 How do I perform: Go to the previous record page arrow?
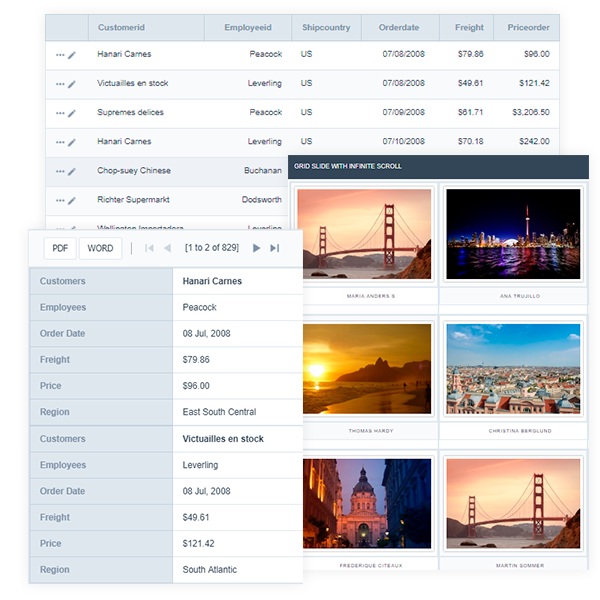[x=167, y=248]
